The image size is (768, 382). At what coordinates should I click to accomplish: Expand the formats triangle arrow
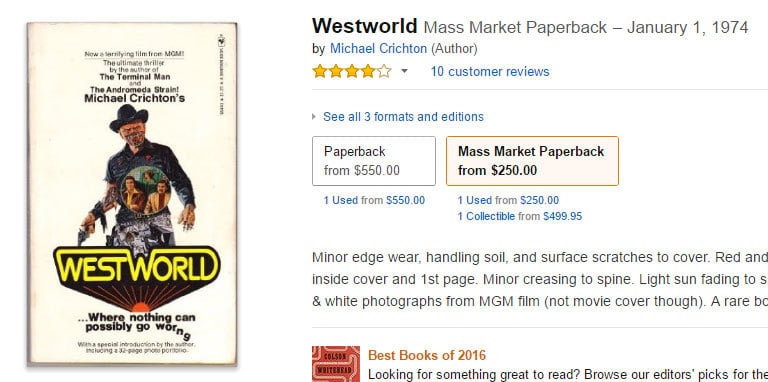(314, 117)
